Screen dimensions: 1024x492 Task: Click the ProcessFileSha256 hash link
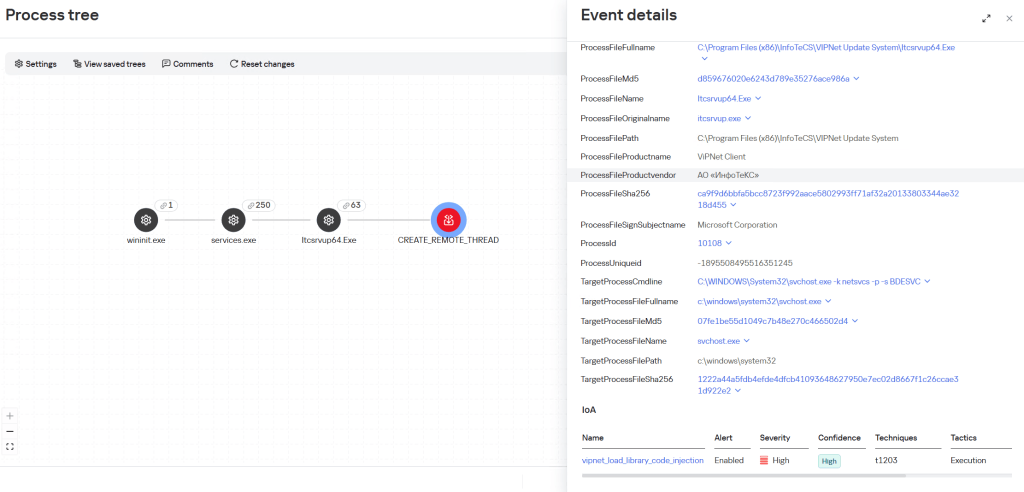click(827, 199)
